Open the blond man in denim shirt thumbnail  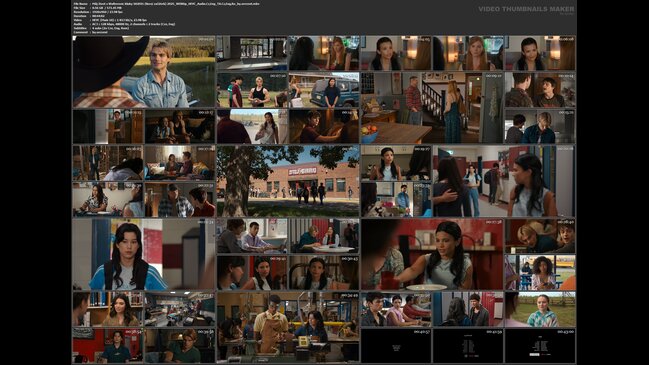pos(144,72)
